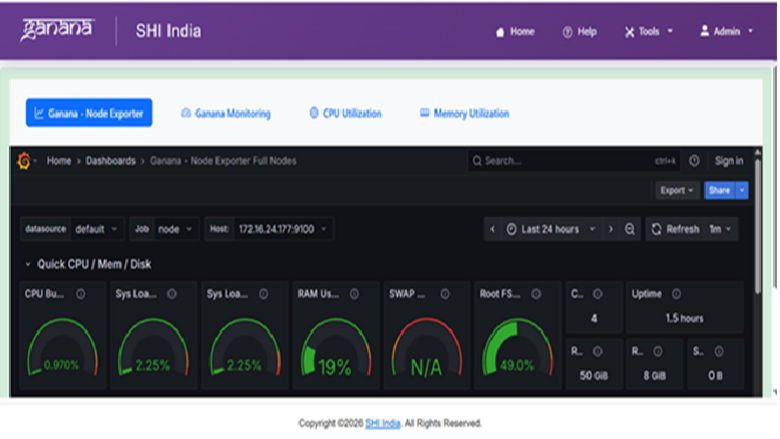Viewport: 780px width, 439px height.
Task: Shift time range forward
Action: click(x=610, y=229)
